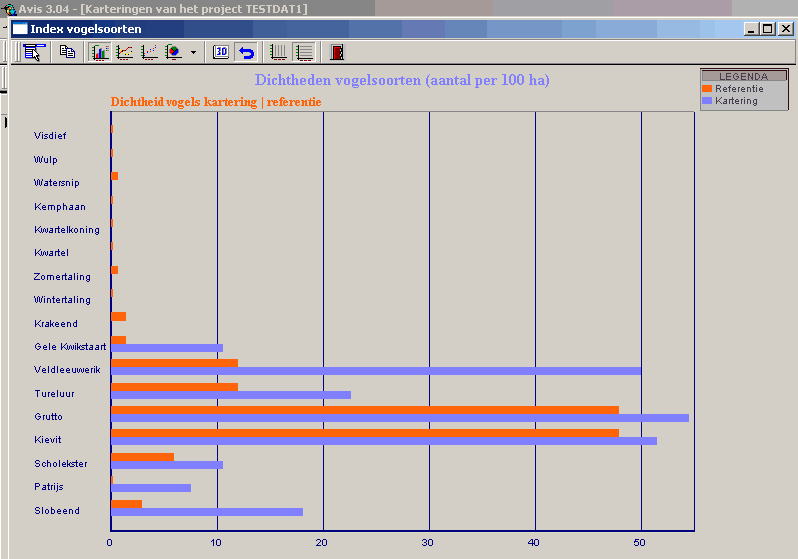
Task: Copy the chart with the copy icon
Action: (67, 52)
